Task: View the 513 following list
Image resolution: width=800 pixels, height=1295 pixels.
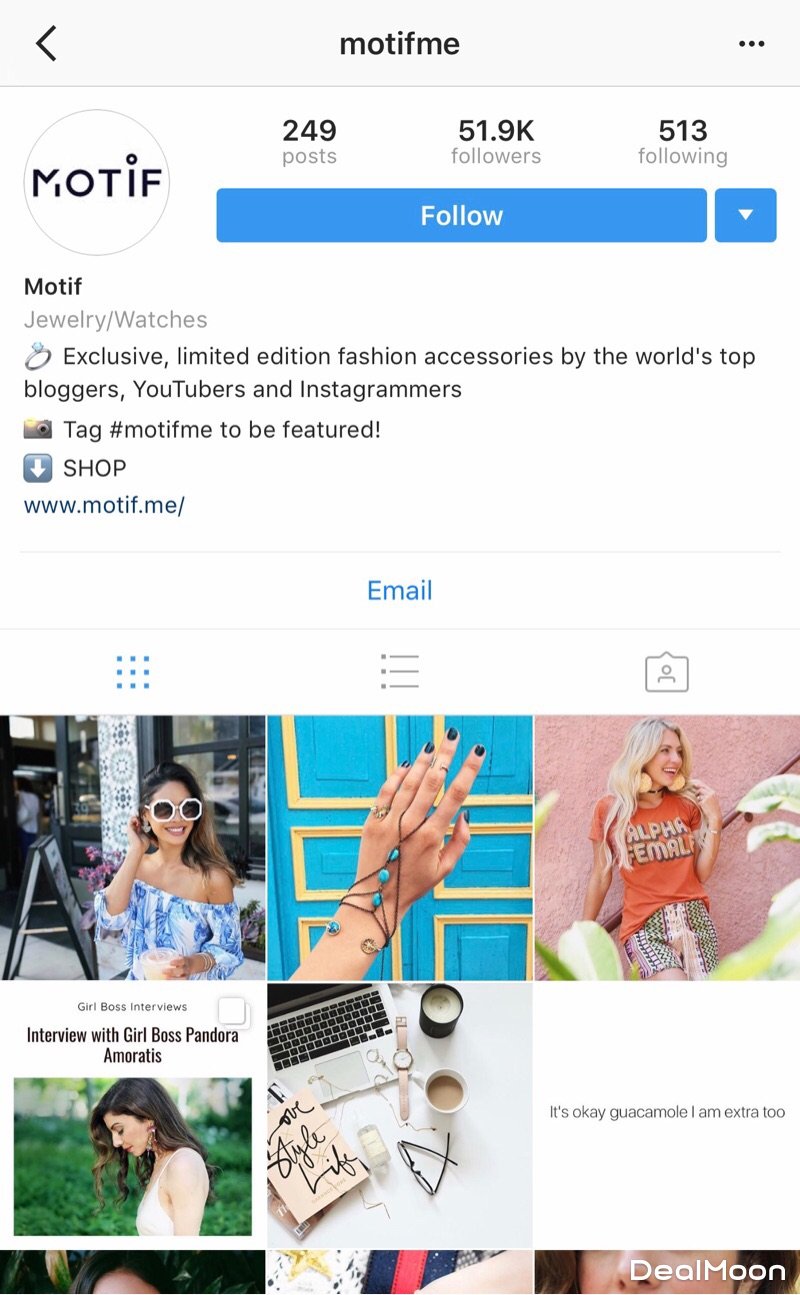Action: pos(683,142)
